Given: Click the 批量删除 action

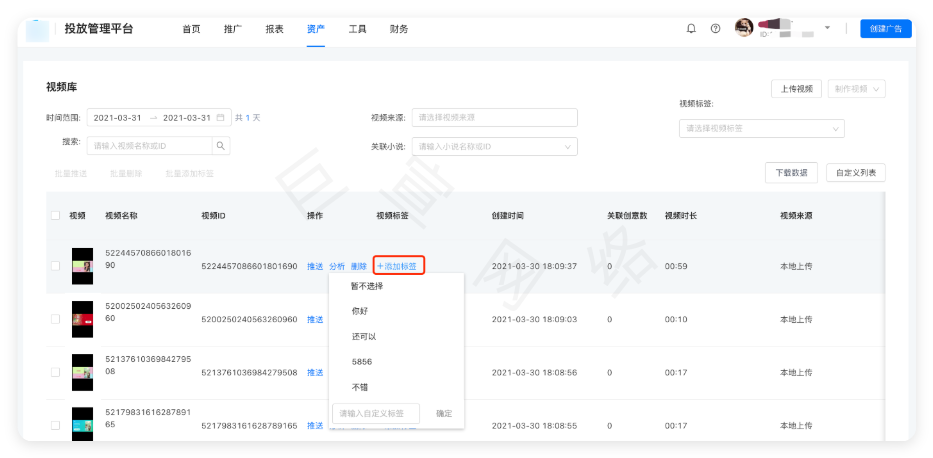Looking at the screenshot, I should point(126,174).
